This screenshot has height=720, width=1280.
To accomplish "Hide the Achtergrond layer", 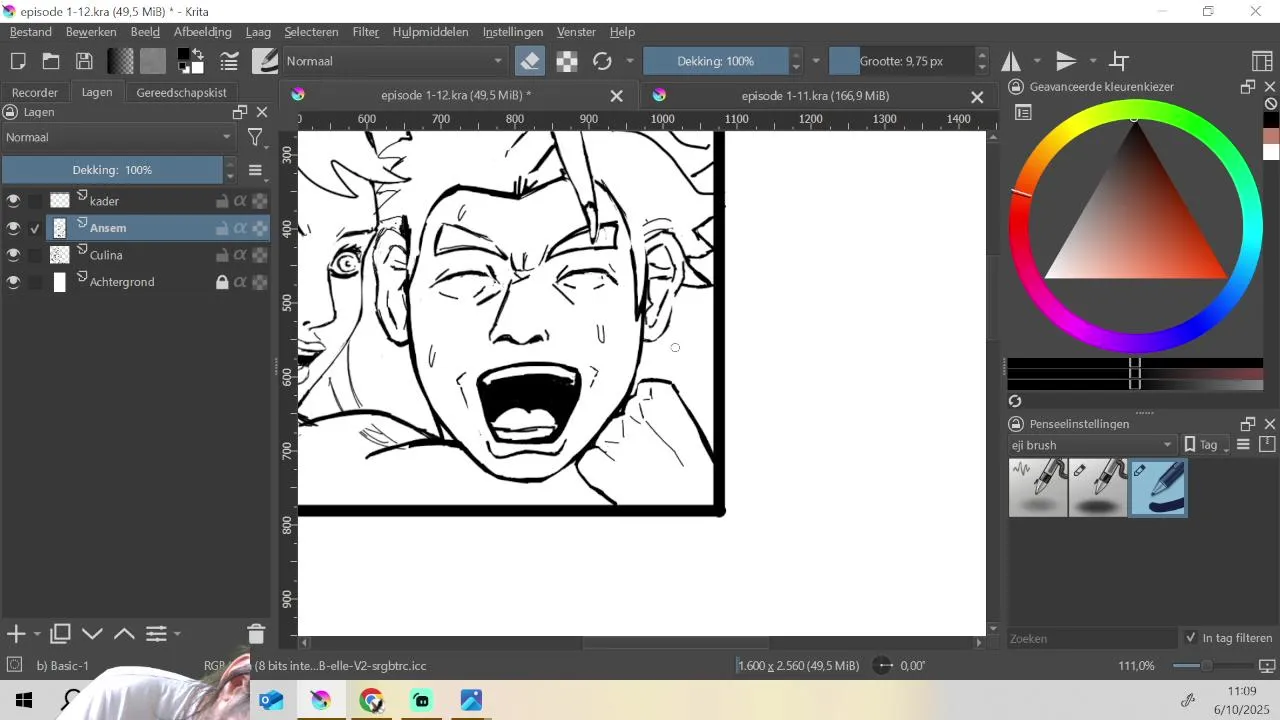I will [13, 282].
